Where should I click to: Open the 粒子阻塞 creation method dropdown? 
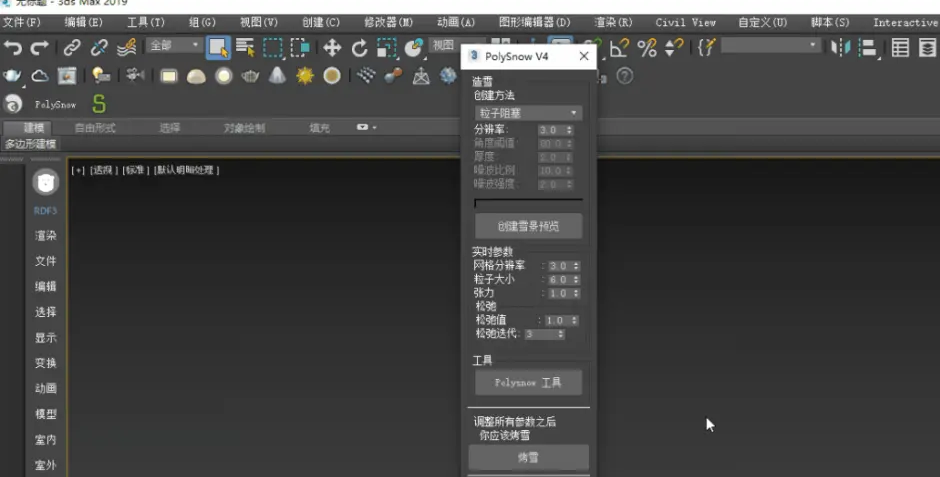pos(528,113)
